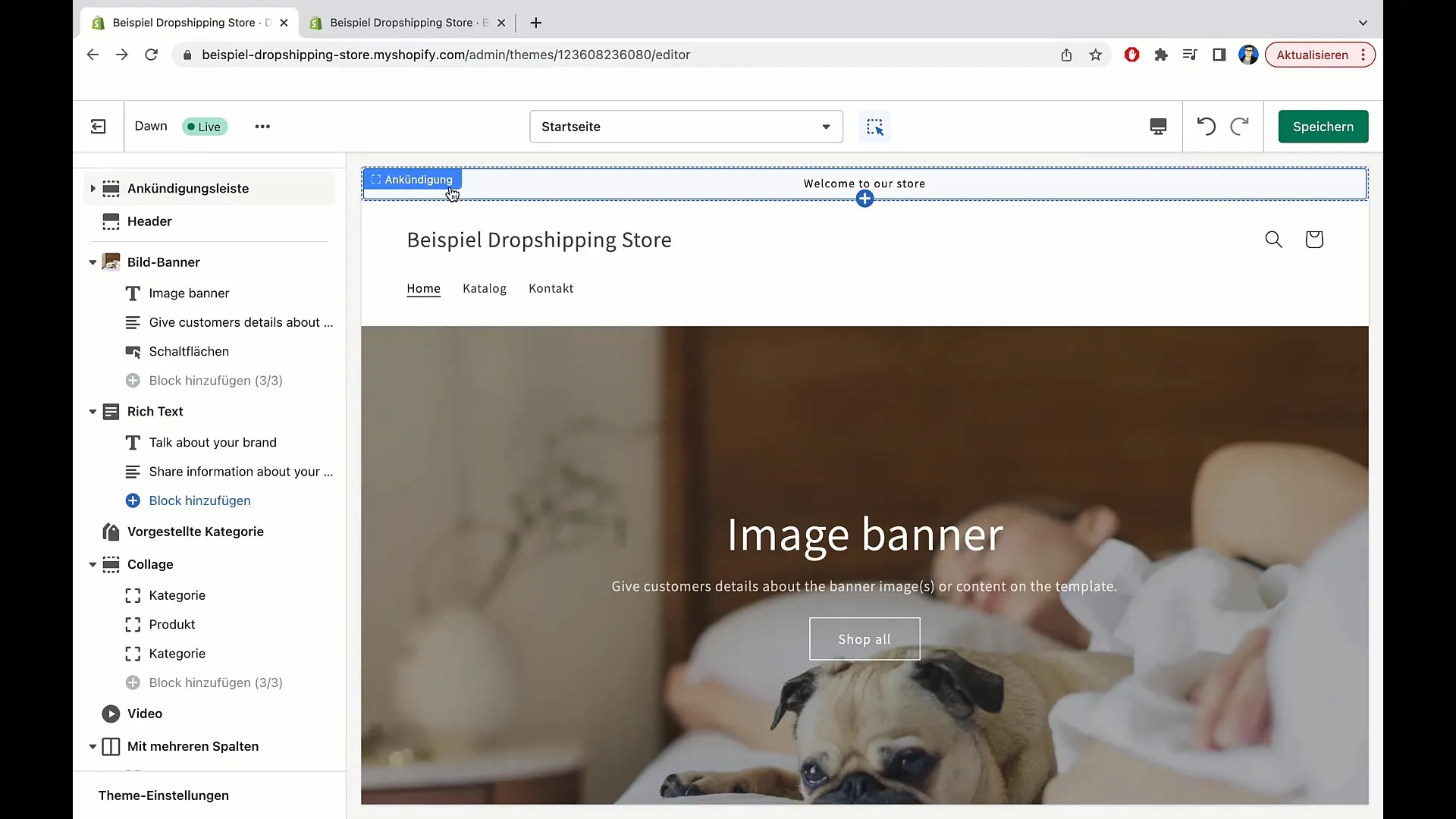Click the redo arrow icon

[x=1240, y=126]
